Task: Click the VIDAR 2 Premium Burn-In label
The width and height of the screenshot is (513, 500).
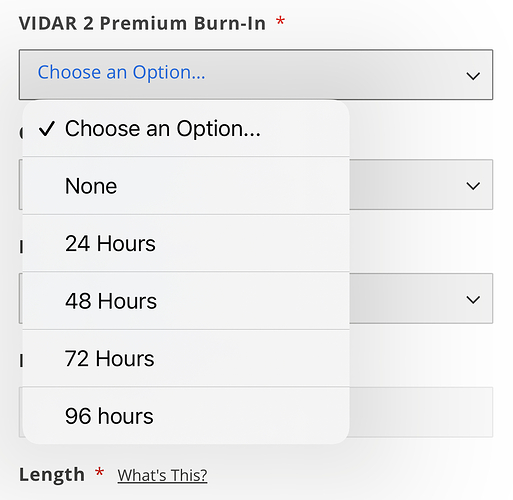Action: [142, 23]
